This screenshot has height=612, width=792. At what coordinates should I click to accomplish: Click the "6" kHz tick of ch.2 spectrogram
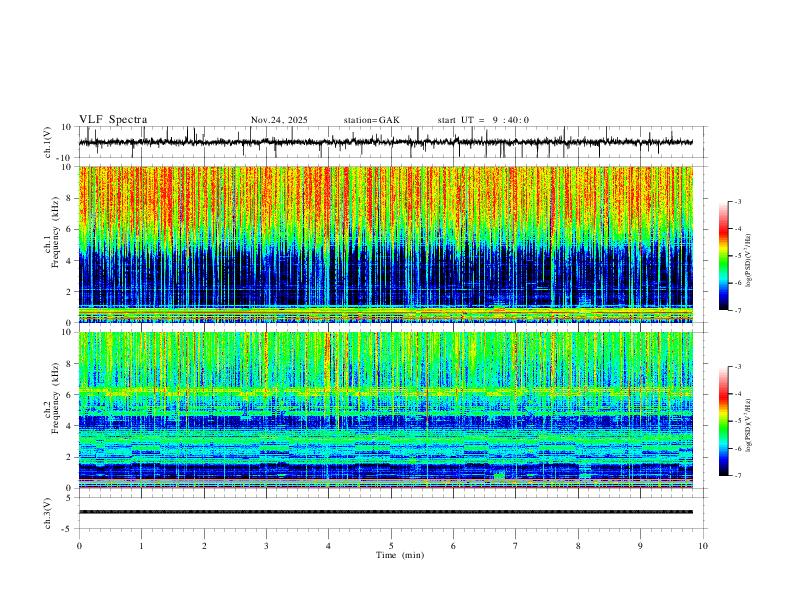pos(70,395)
